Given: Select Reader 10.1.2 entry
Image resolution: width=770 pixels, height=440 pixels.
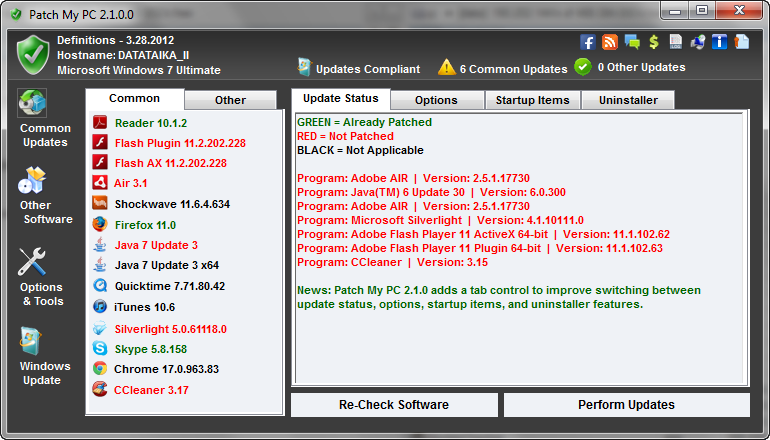Looking at the screenshot, I should pos(151,123).
